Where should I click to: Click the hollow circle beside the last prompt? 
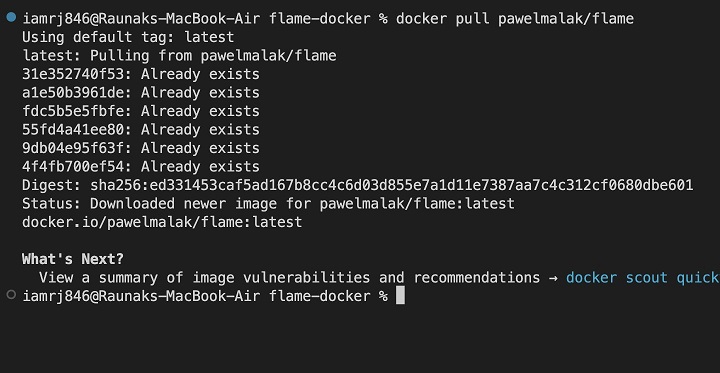click(11, 295)
